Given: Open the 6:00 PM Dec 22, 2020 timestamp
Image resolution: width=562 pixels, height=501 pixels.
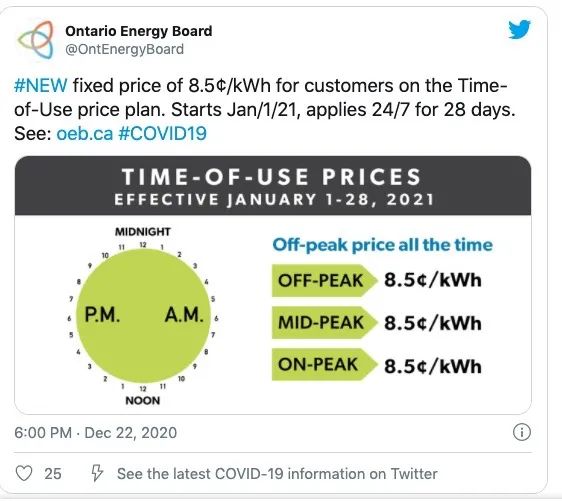Looking at the screenshot, I should point(96,433).
